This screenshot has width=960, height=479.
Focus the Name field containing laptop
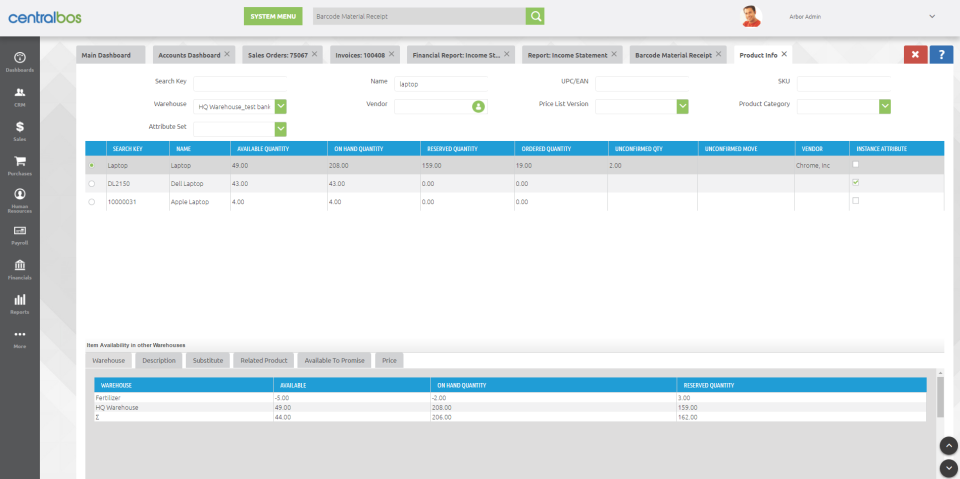441,84
